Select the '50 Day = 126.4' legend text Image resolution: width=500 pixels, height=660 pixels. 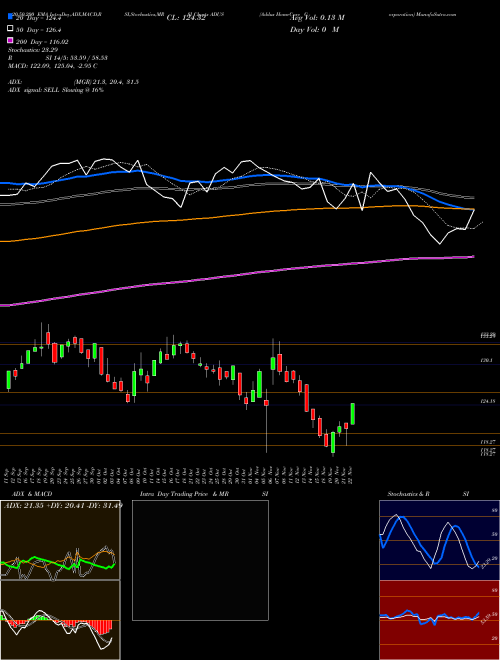(x=37, y=30)
